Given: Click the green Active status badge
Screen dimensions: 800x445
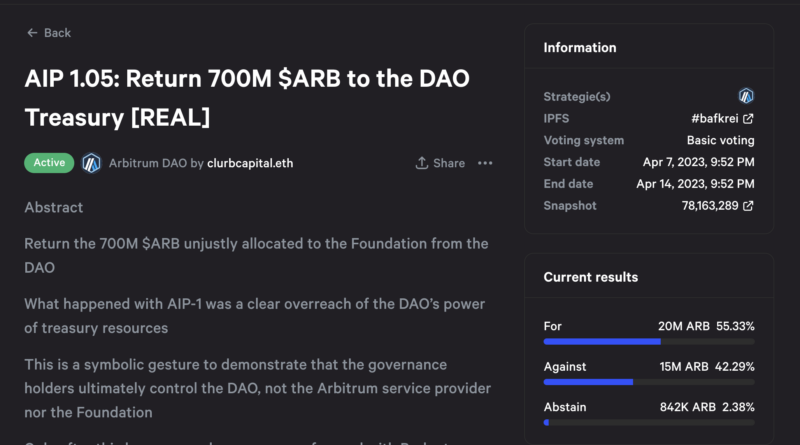Looking at the screenshot, I should pos(49,162).
